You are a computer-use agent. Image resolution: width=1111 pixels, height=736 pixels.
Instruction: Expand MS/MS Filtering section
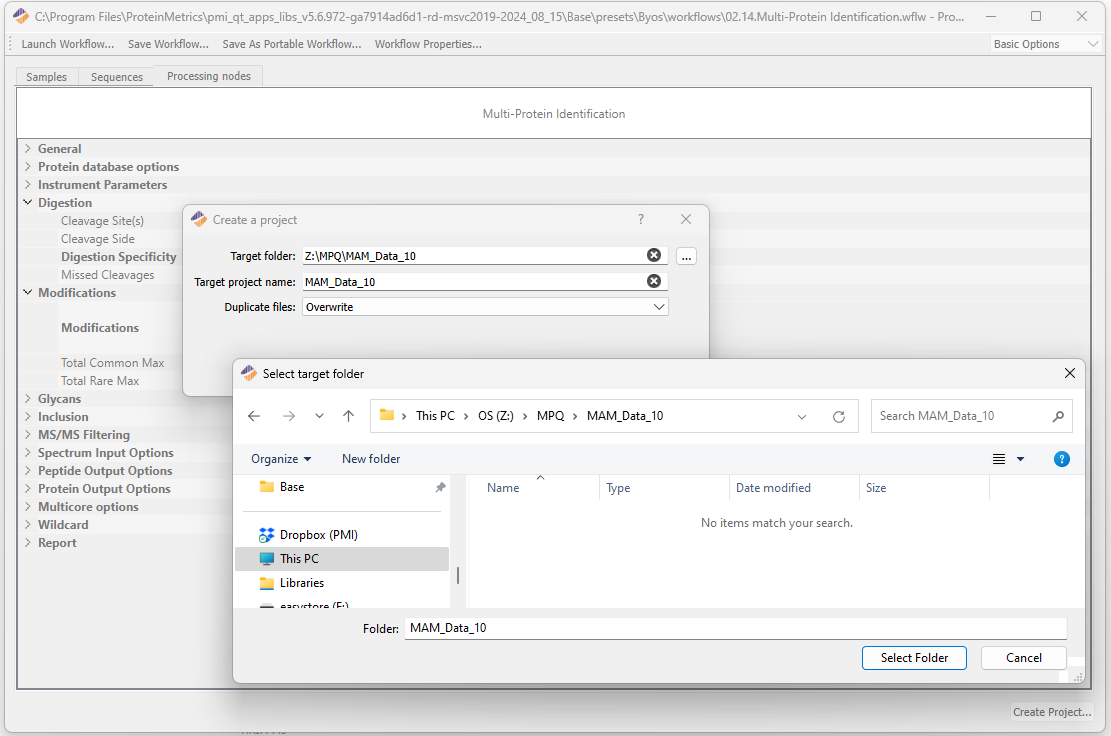coord(28,434)
